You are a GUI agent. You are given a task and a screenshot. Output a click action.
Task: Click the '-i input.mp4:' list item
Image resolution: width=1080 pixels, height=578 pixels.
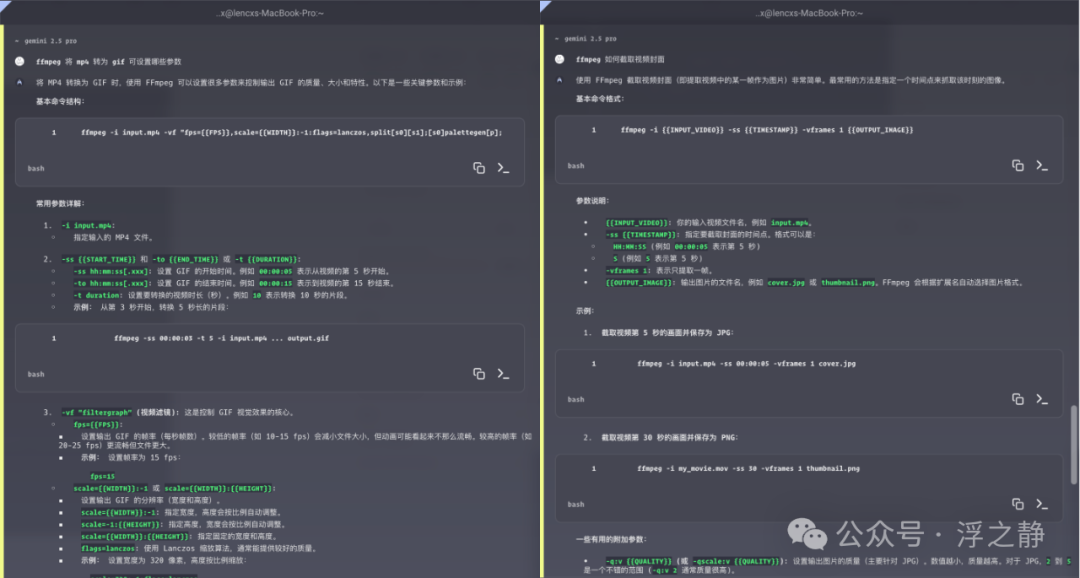click(88, 225)
